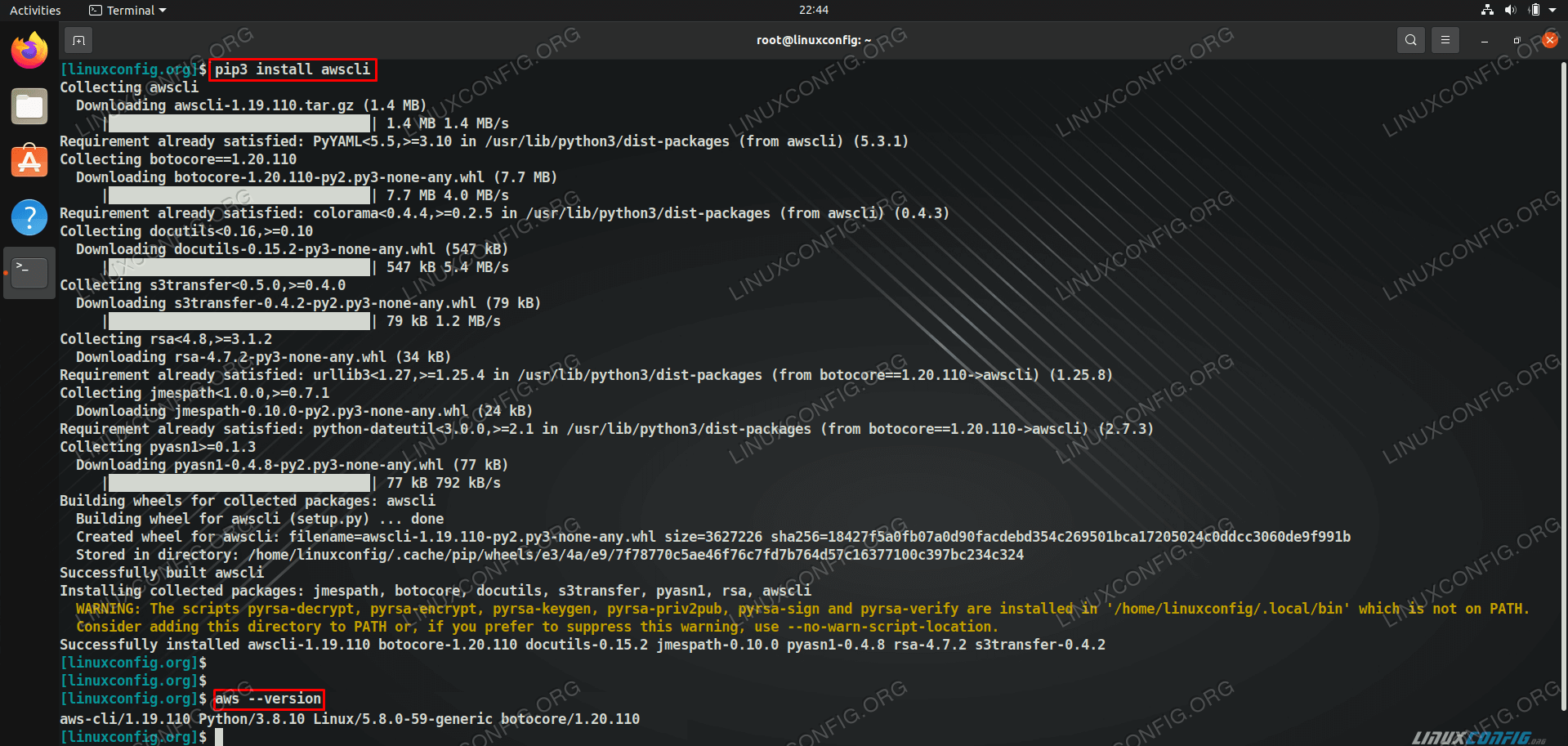Restore down the terminal window

point(1517,40)
